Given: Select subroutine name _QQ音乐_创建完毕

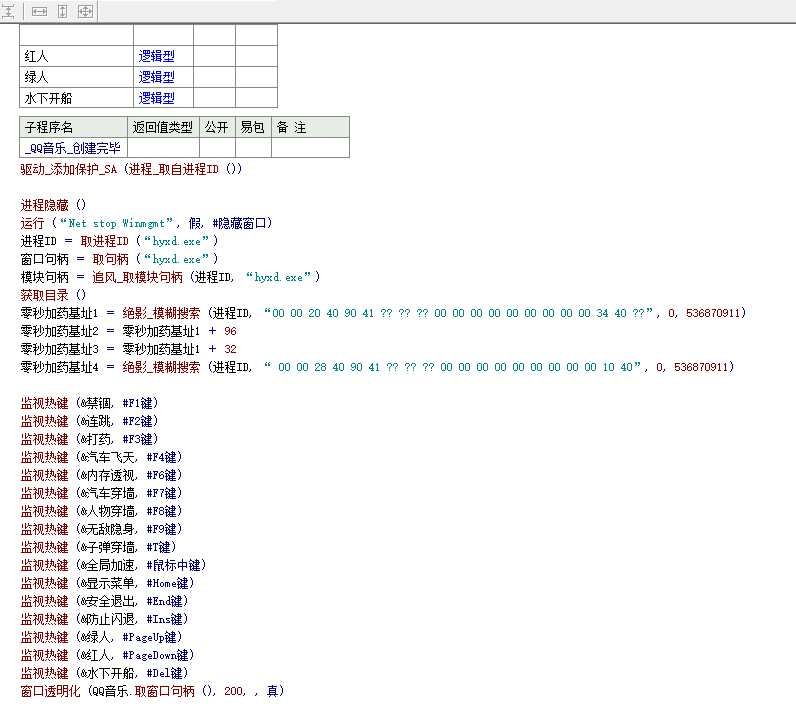Looking at the screenshot, I should click(x=73, y=148).
